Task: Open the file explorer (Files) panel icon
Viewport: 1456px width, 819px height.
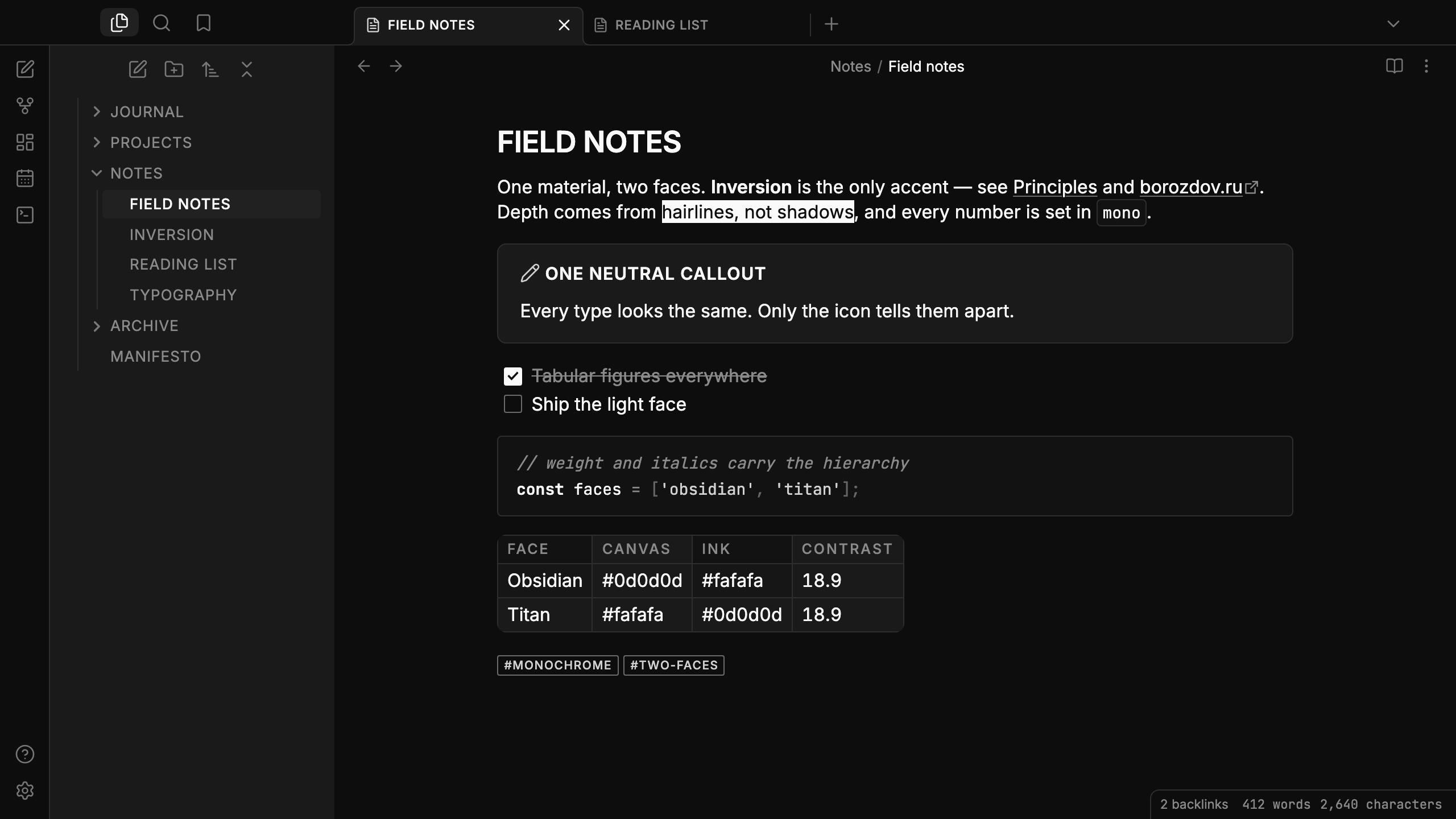Action: point(119,23)
